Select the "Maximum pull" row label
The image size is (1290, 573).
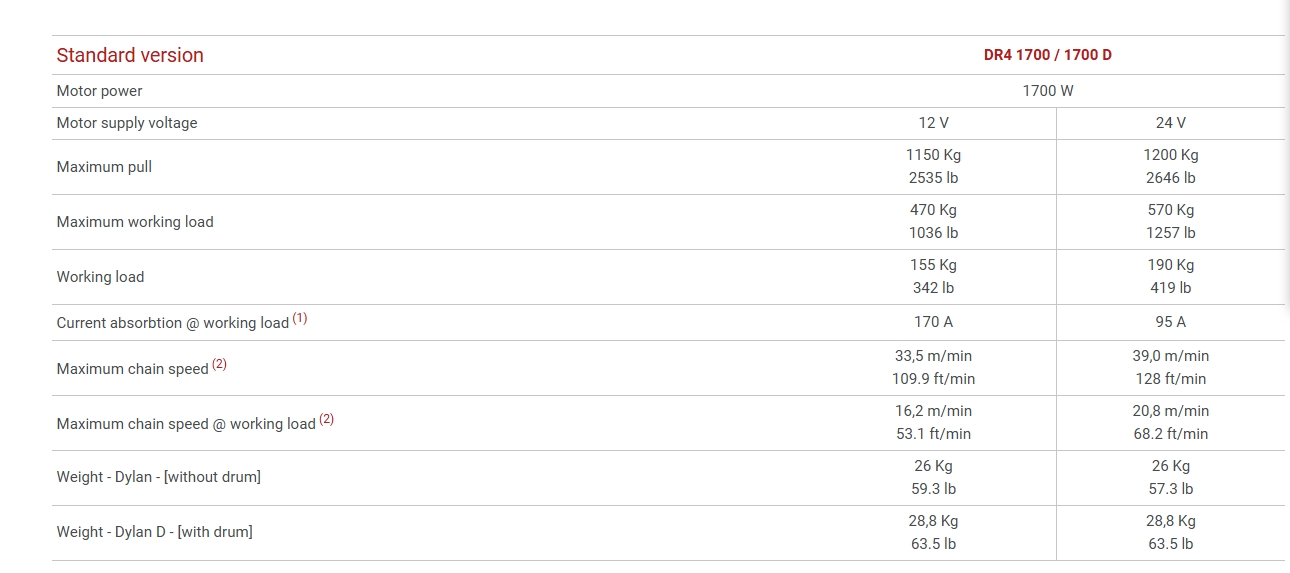(104, 167)
